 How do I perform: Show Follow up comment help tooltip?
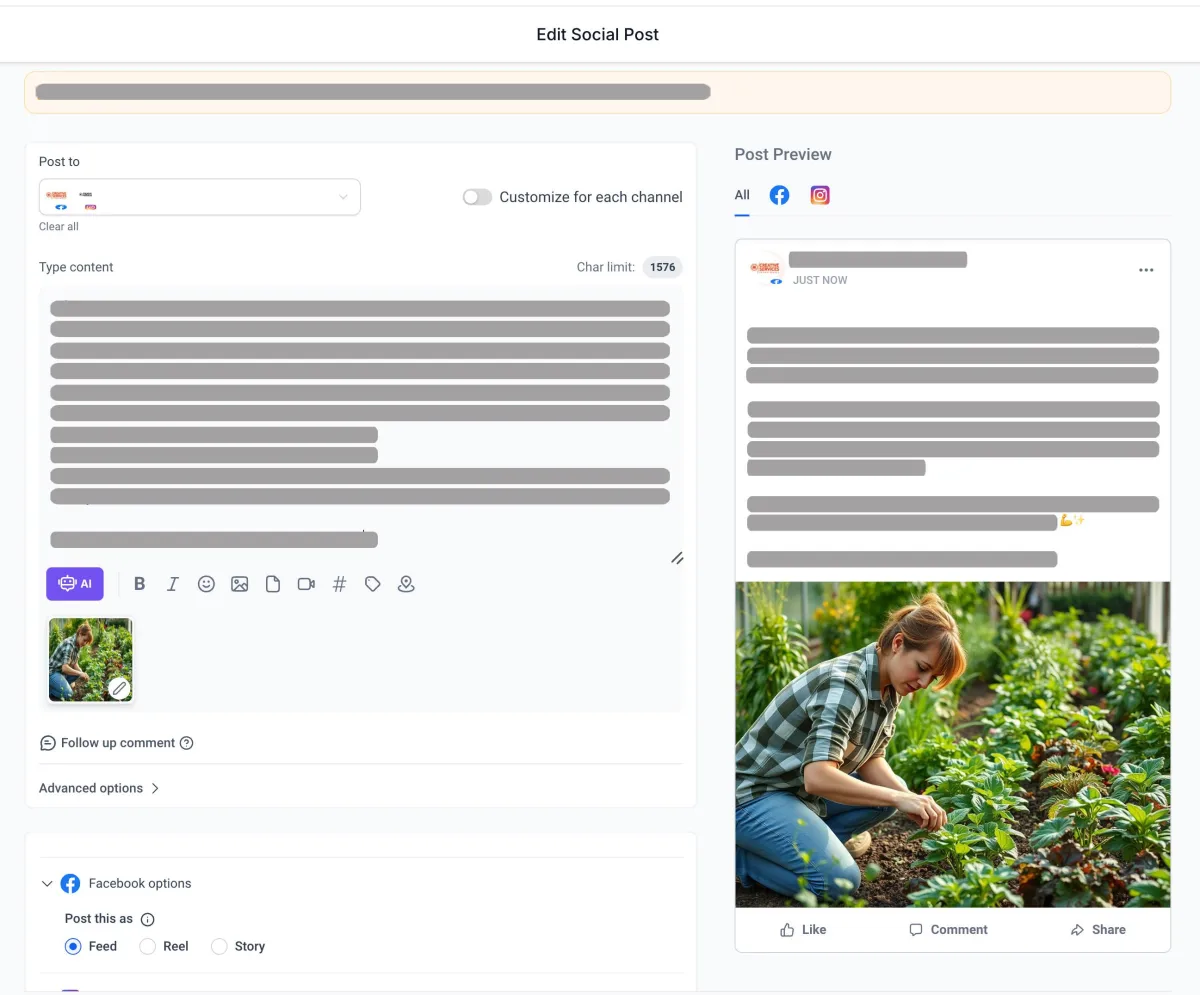186,743
